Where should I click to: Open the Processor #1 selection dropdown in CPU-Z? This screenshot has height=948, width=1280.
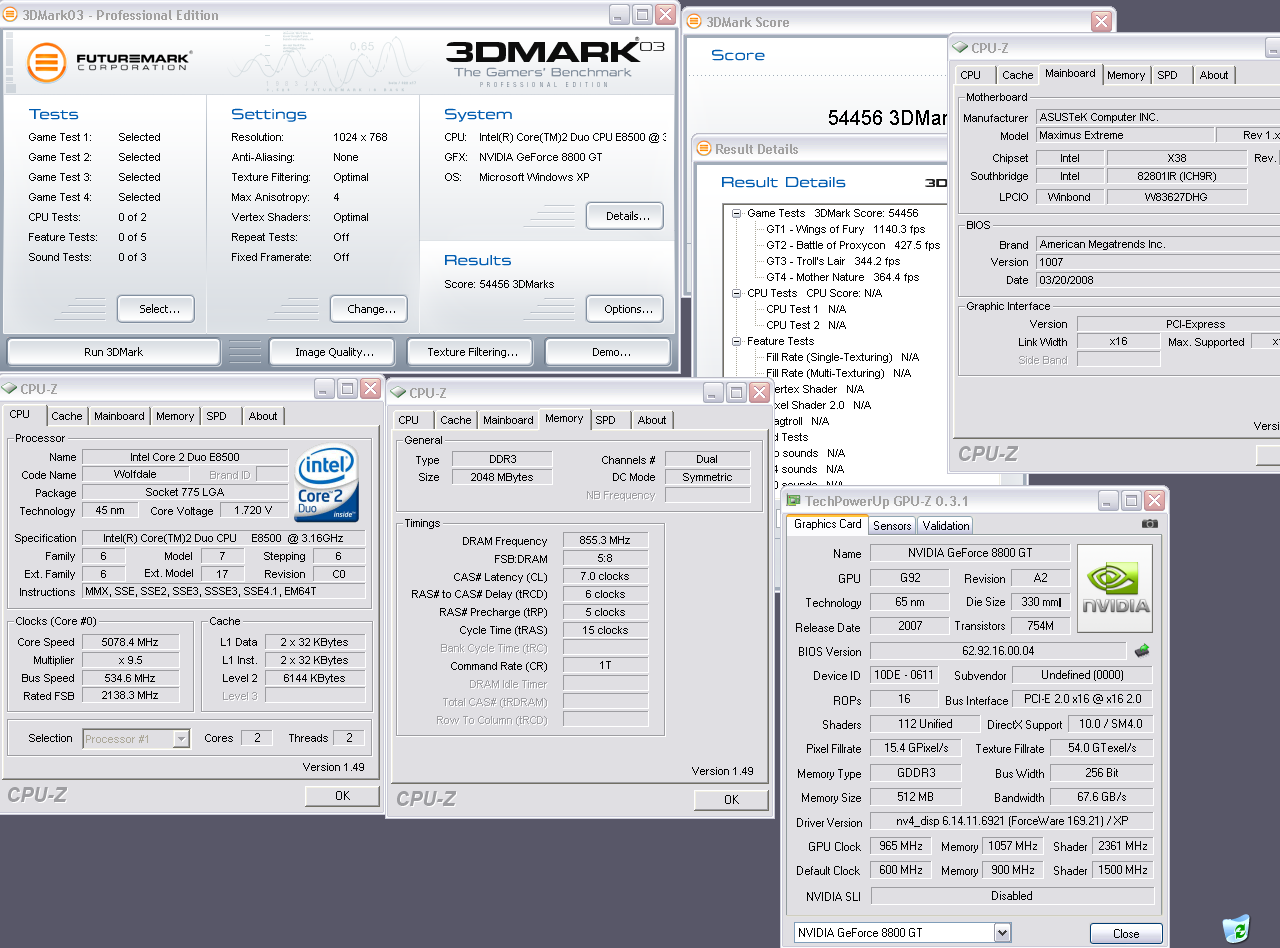pos(181,739)
